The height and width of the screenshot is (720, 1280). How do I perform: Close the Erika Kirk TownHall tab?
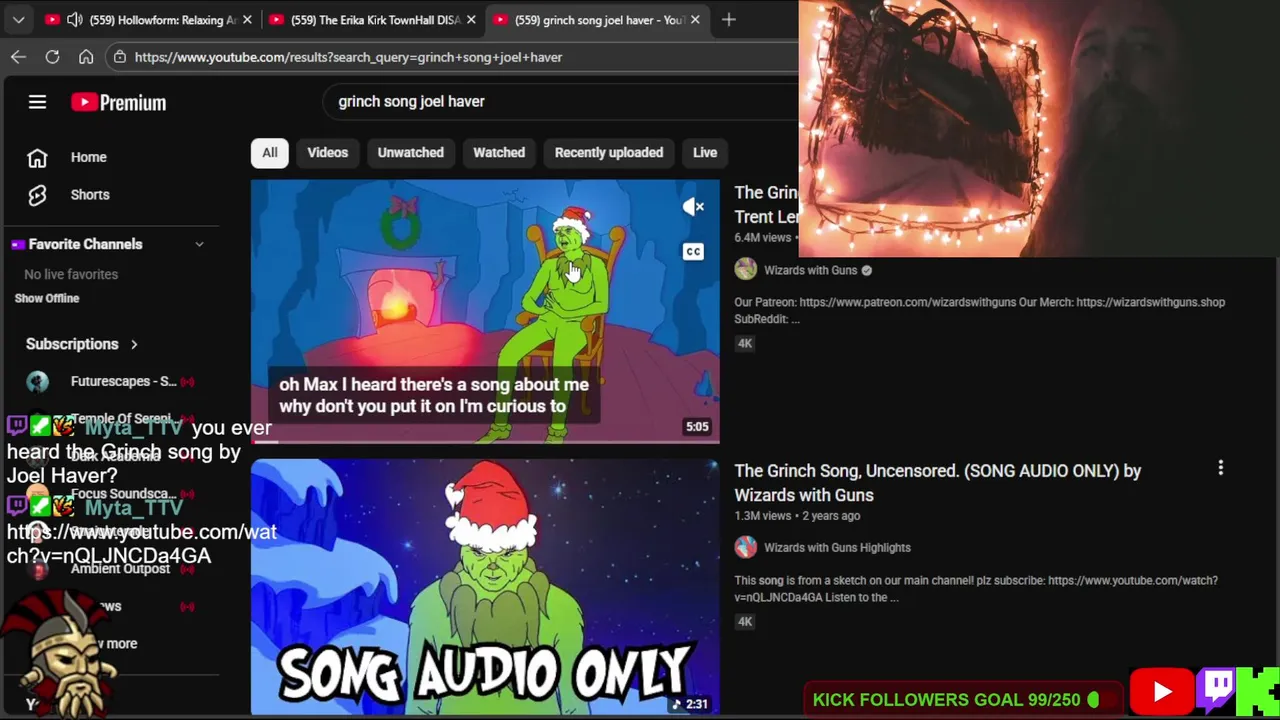tap(471, 19)
